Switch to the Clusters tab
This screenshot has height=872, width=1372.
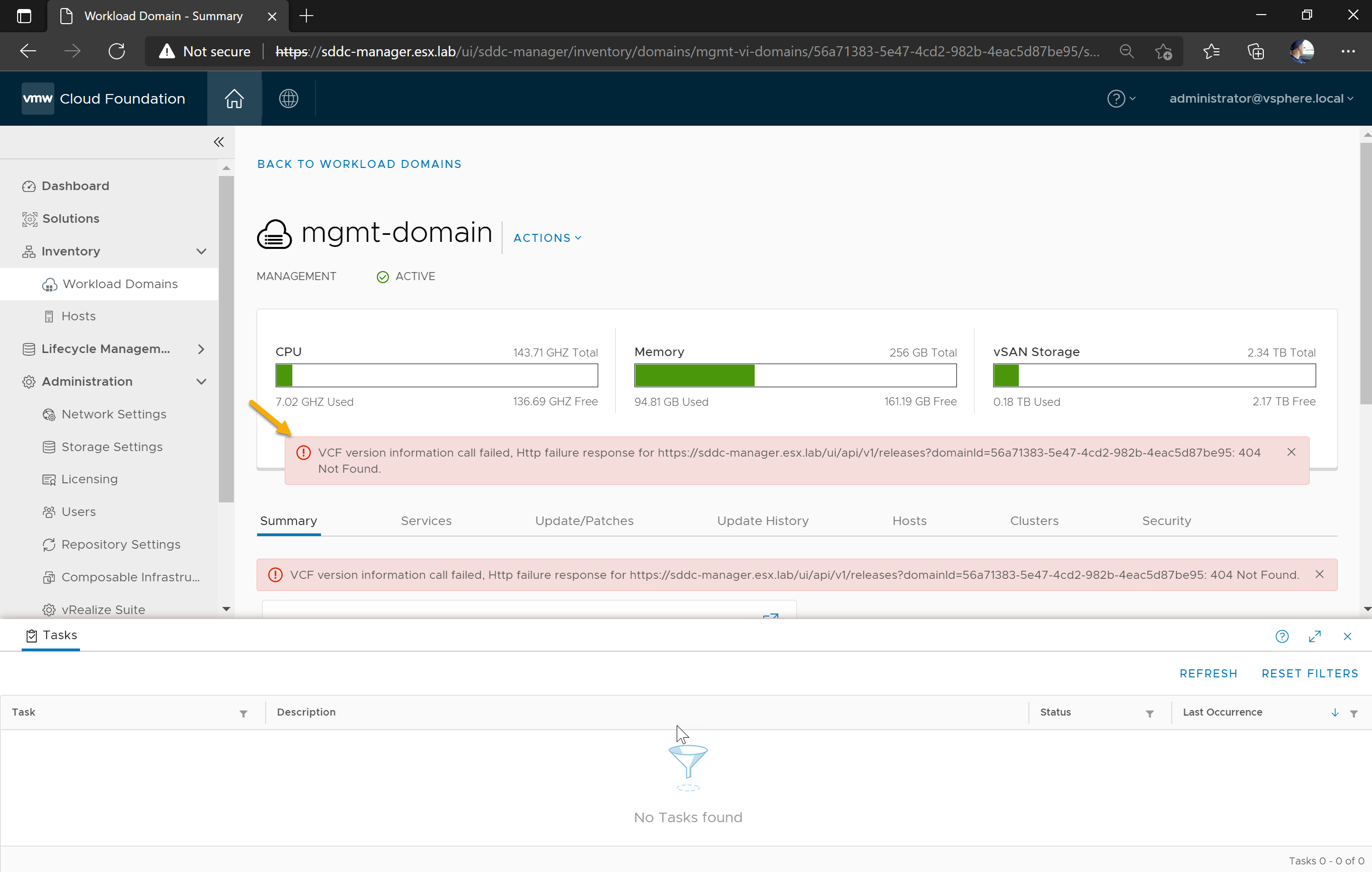[x=1034, y=521]
